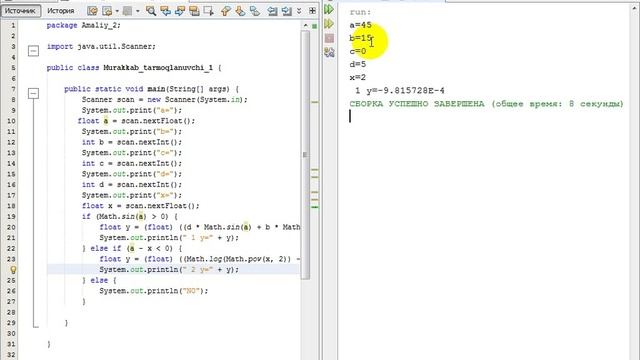Click 'float a = scan.nextFloat();' line
The height and width of the screenshot is (360, 640).
coord(136,121)
